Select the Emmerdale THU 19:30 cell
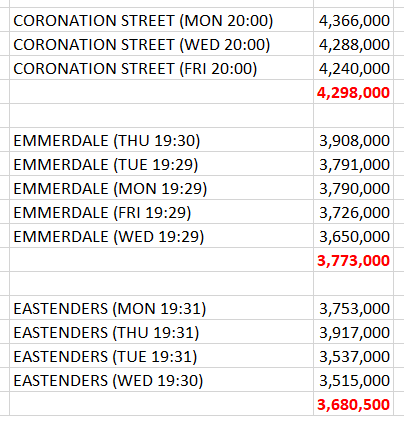This screenshot has height=424, width=404. click(x=161, y=140)
